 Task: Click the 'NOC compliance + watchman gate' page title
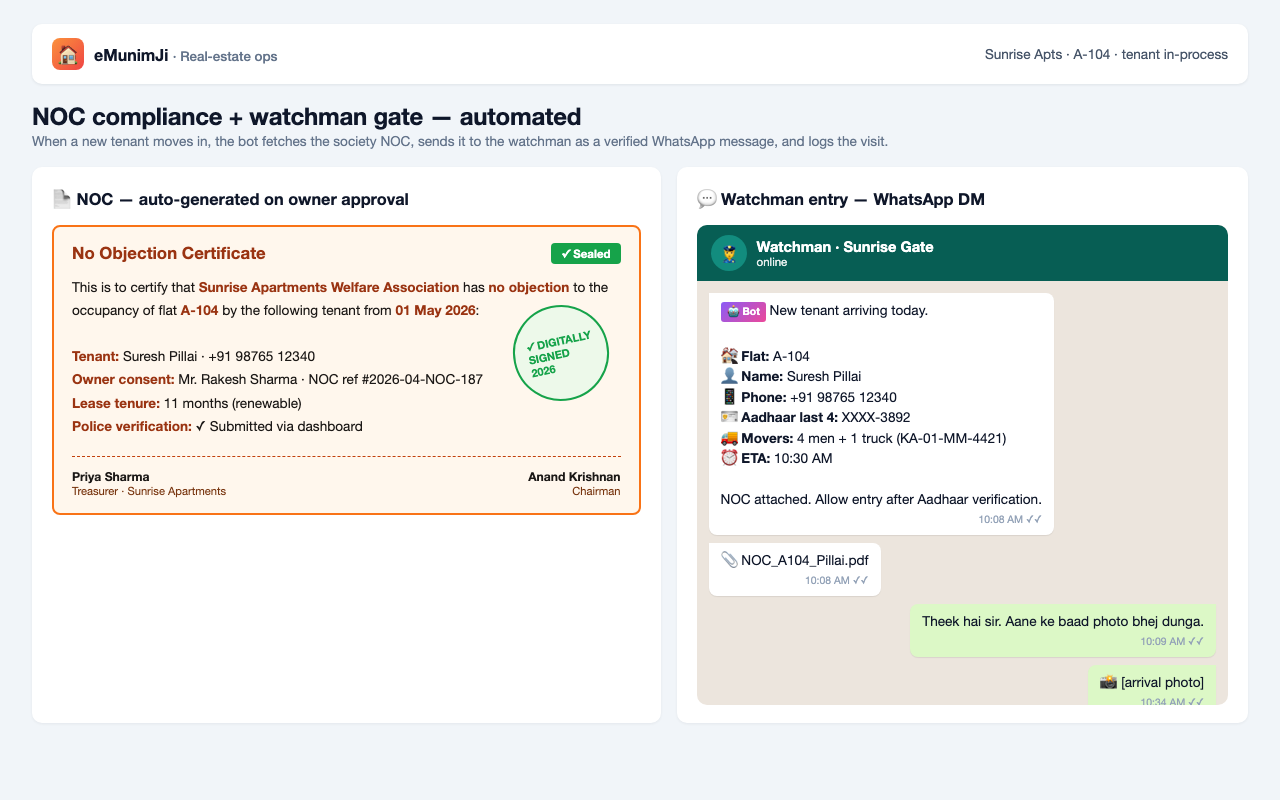point(306,116)
